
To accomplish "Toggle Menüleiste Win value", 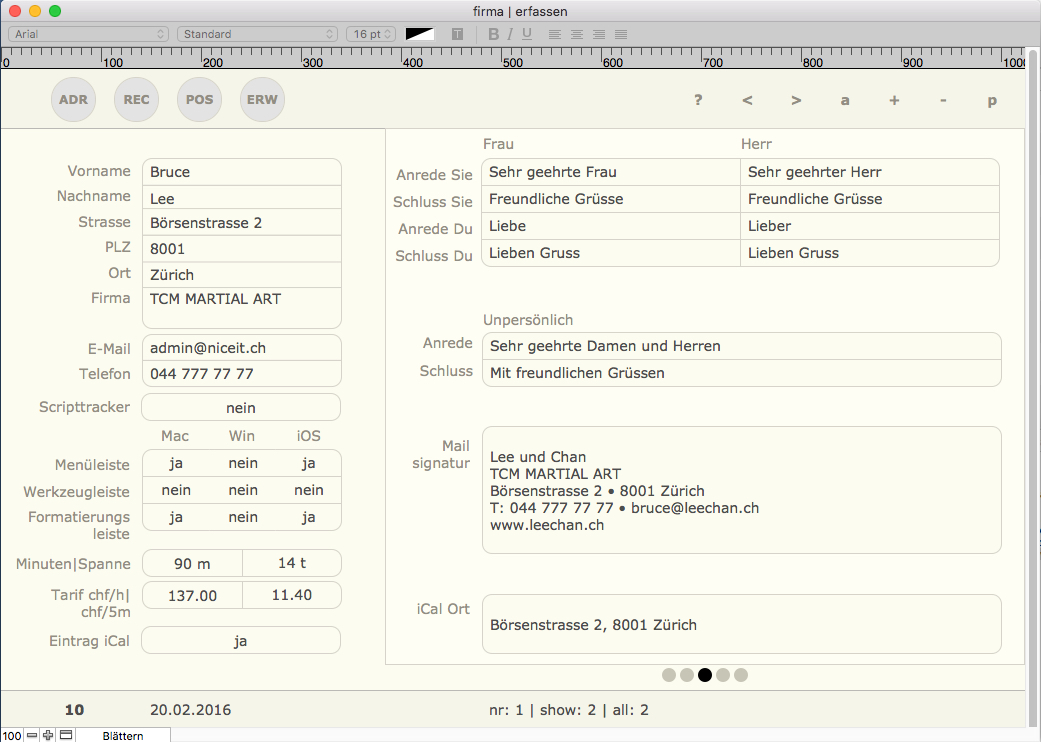I will coord(242,463).
